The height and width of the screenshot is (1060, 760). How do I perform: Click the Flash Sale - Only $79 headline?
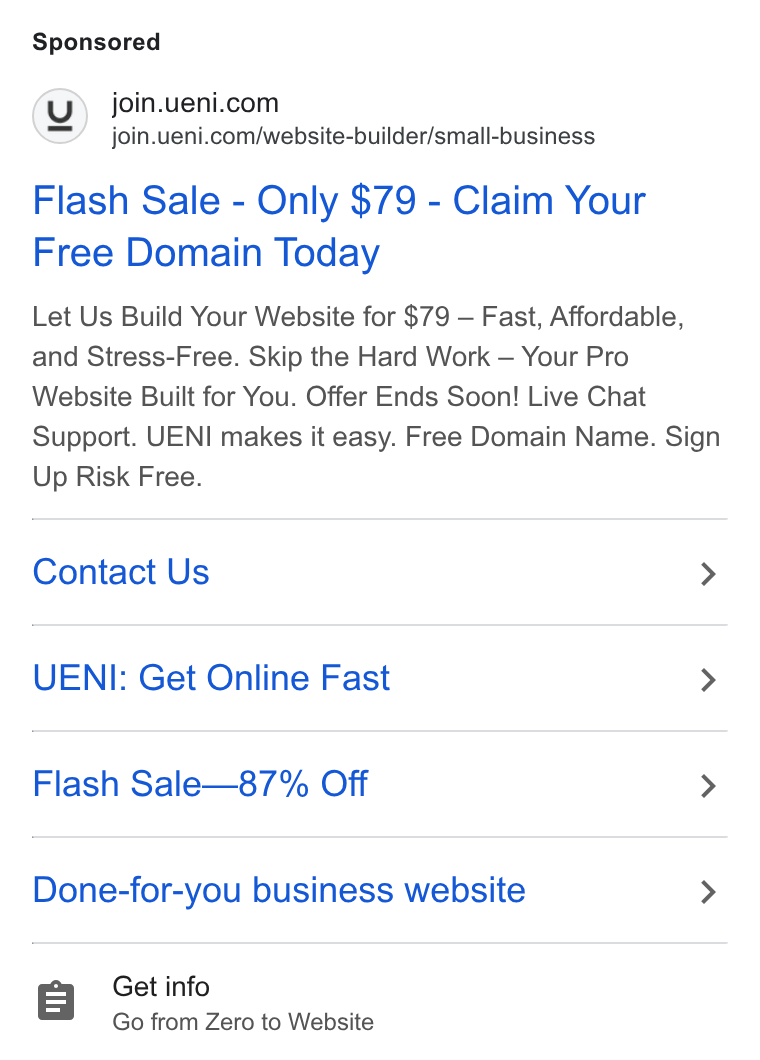339,226
